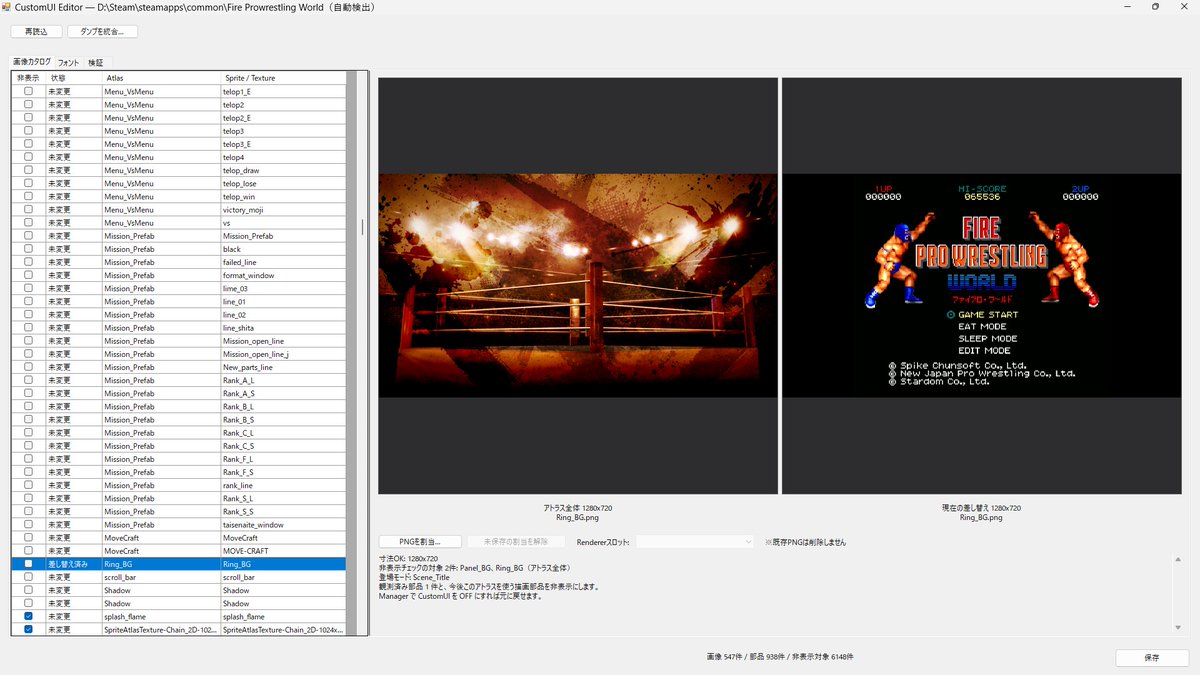Check the scroll_bar row checkbox

coord(28,577)
